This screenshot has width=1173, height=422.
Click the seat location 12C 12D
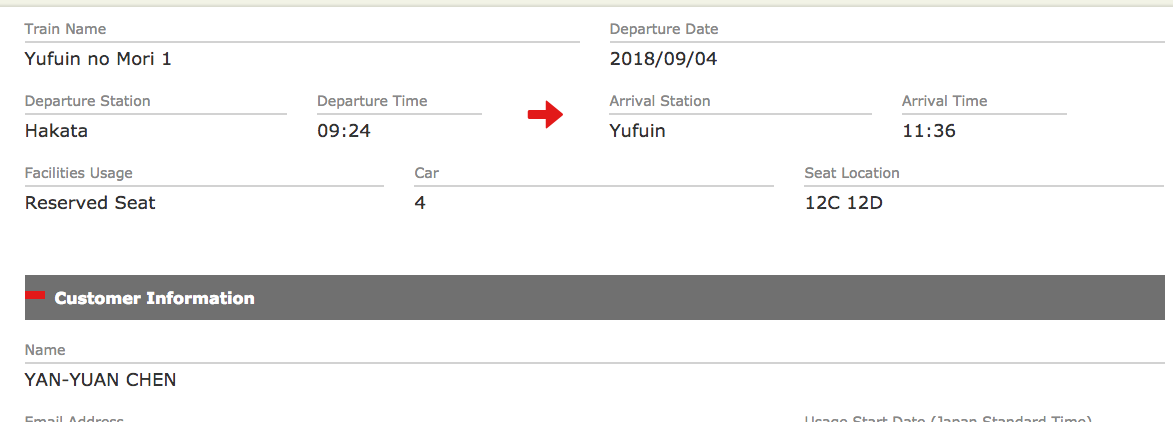click(x=844, y=203)
